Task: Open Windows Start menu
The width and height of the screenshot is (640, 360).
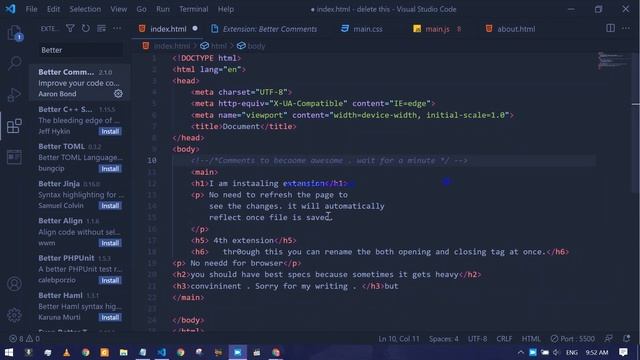Action: 9,352
